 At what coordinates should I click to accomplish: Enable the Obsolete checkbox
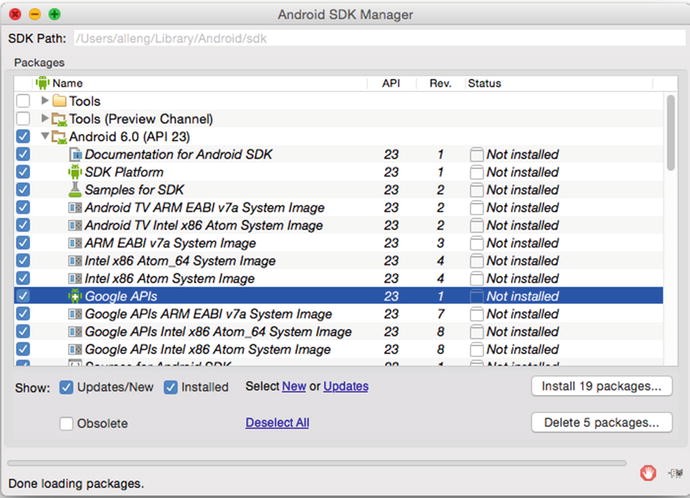point(66,424)
